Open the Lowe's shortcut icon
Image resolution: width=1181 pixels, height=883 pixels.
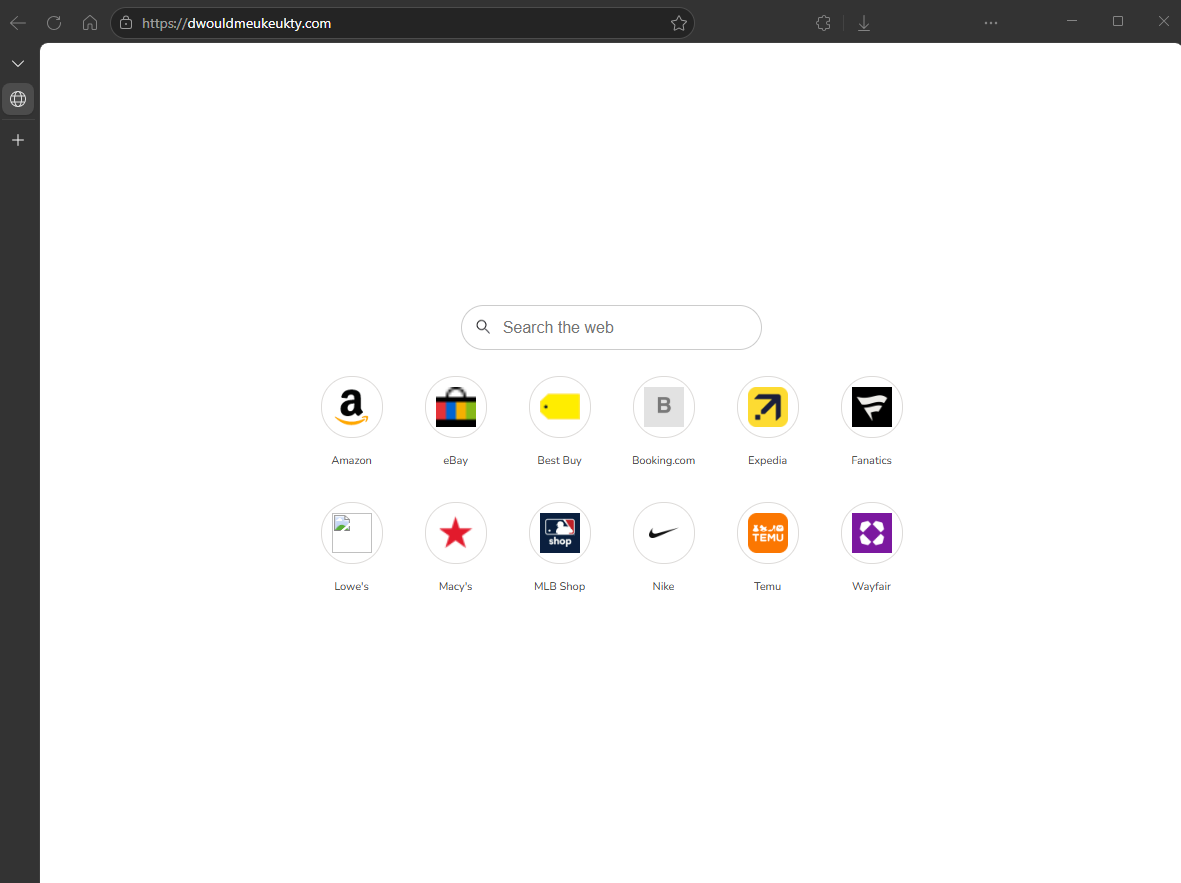click(352, 533)
